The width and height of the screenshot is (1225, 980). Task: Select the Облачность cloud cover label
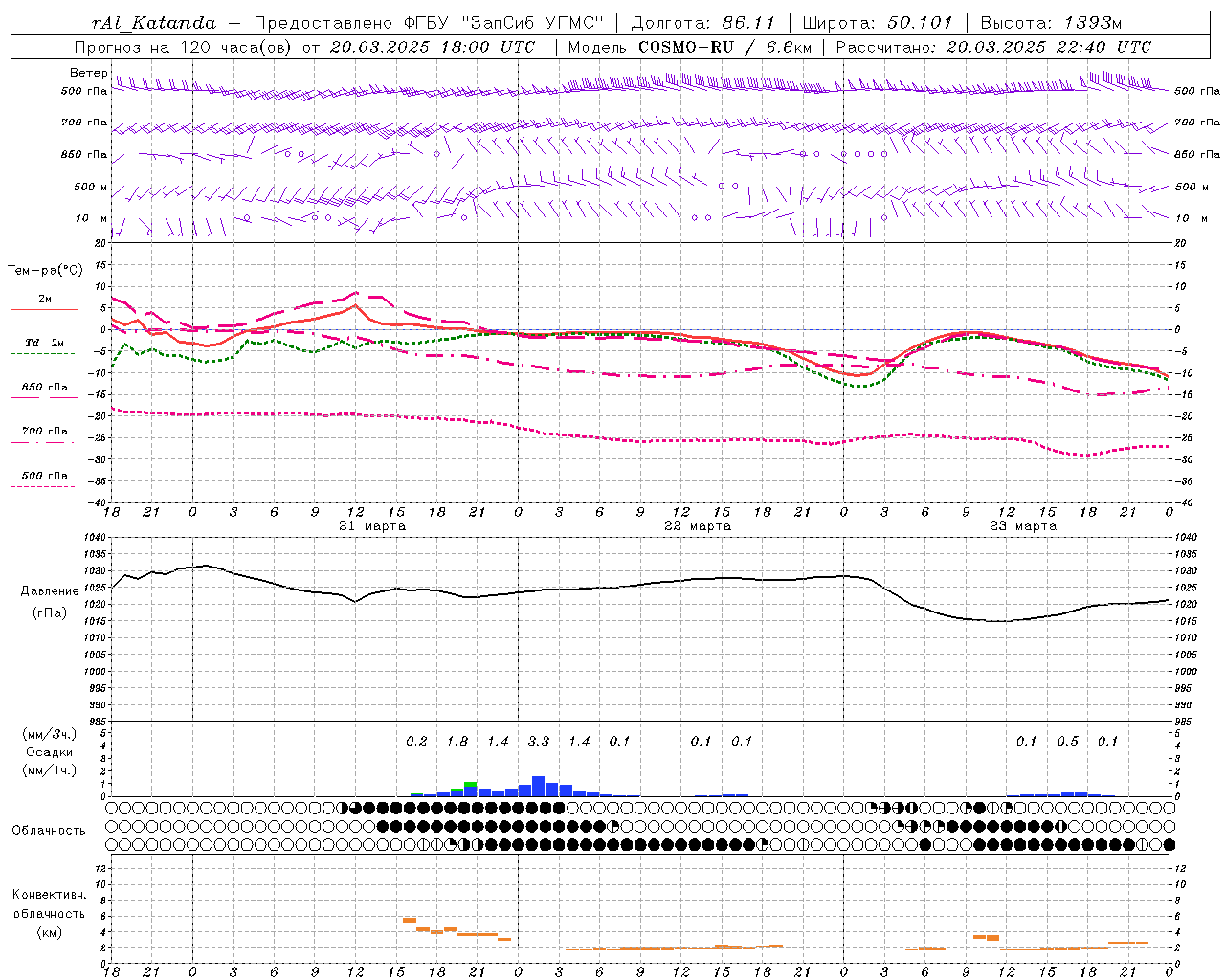pyautogui.click(x=49, y=830)
